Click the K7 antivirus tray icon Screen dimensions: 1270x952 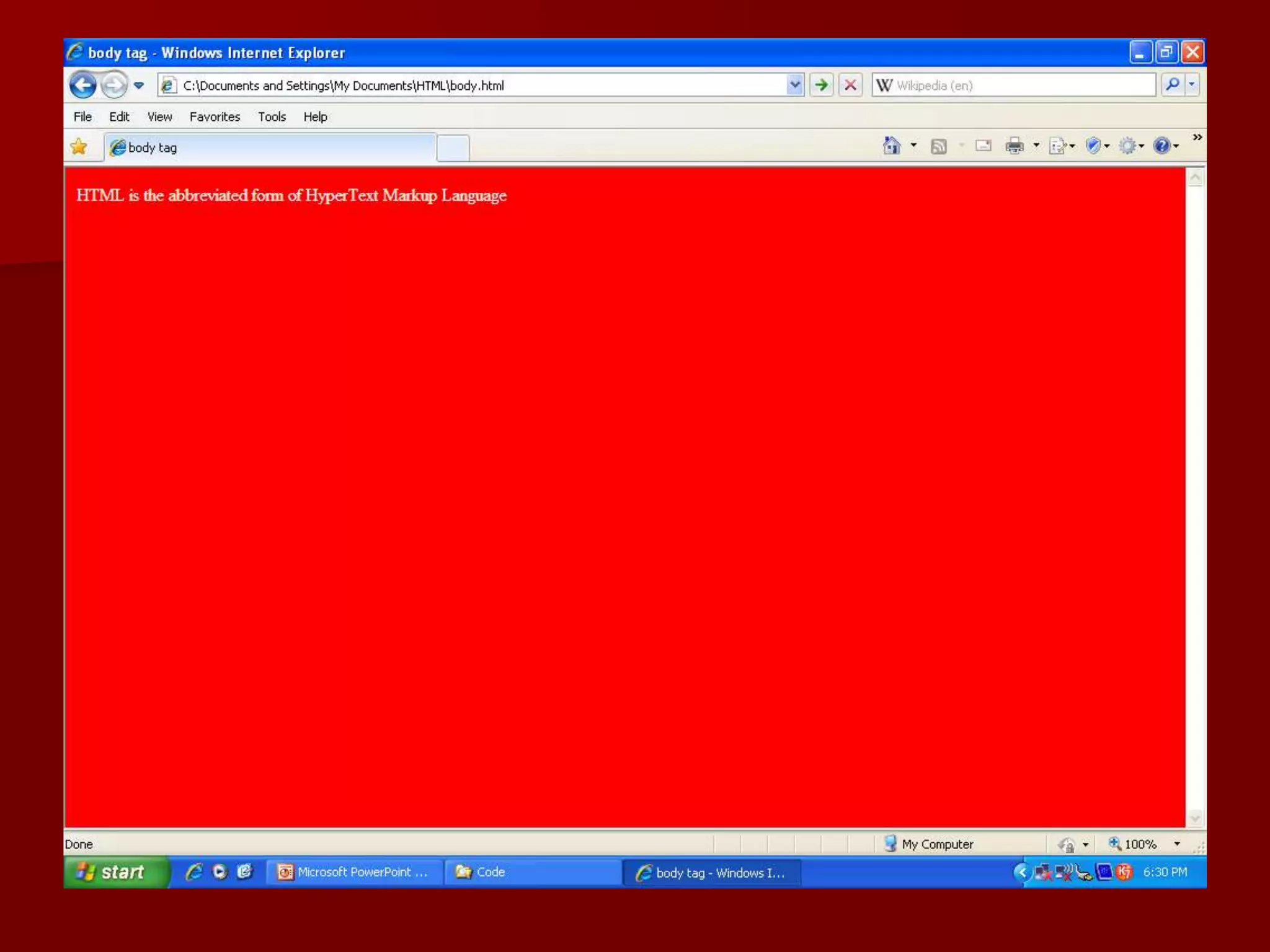point(1124,873)
